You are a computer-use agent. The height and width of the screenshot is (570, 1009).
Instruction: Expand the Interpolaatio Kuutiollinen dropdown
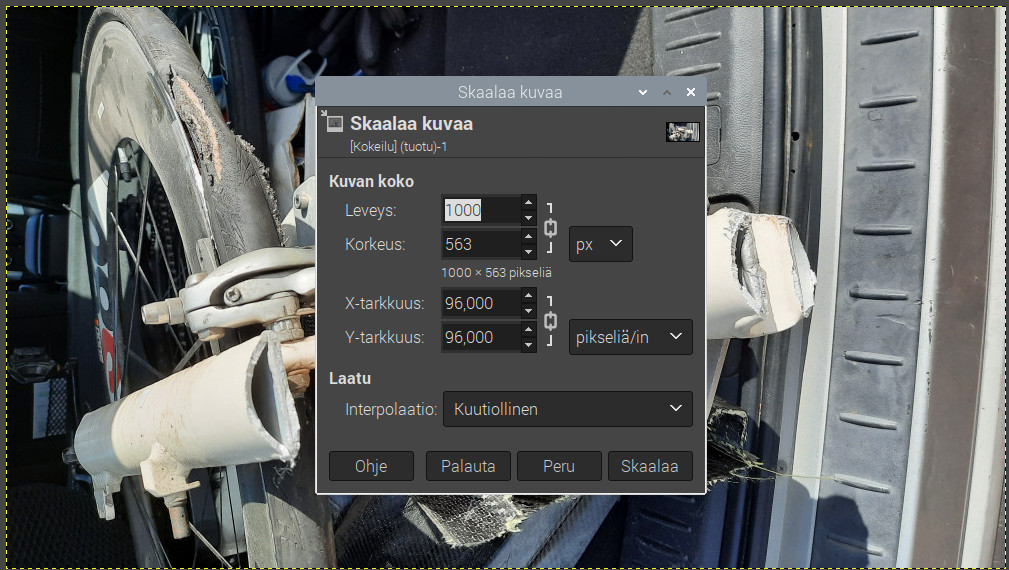click(567, 409)
